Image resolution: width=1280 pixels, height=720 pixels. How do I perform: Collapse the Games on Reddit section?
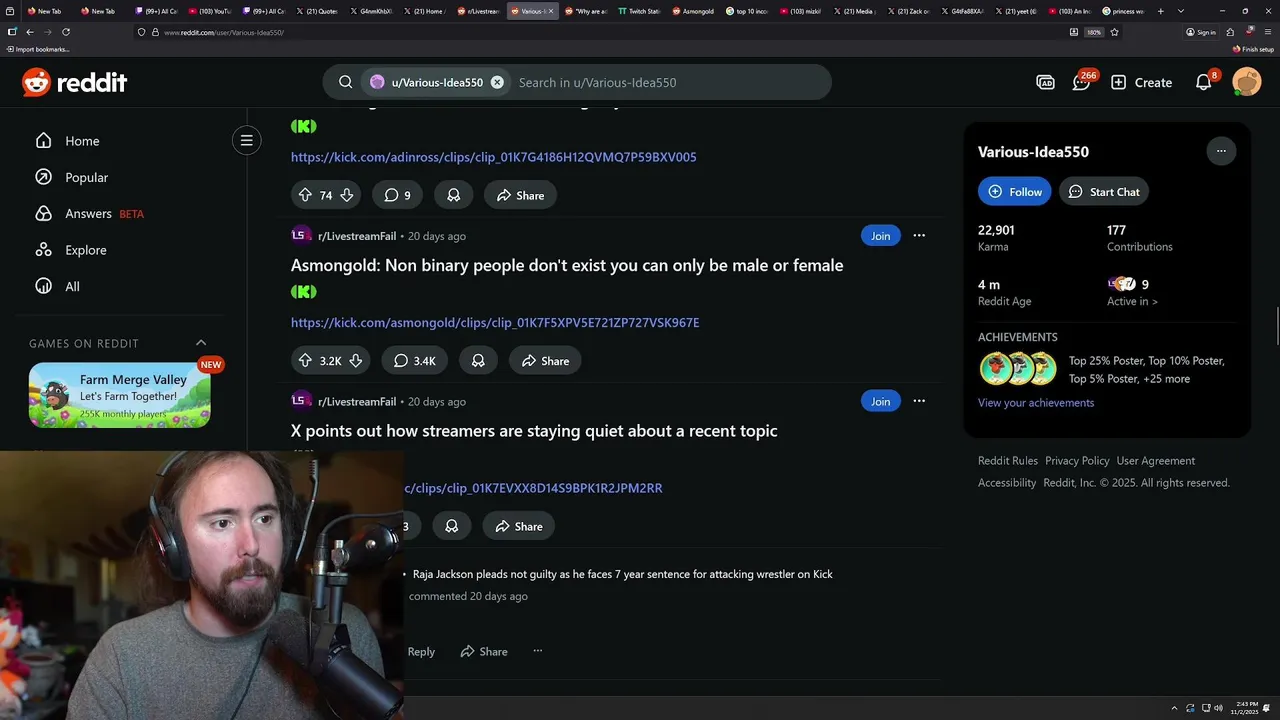click(201, 343)
